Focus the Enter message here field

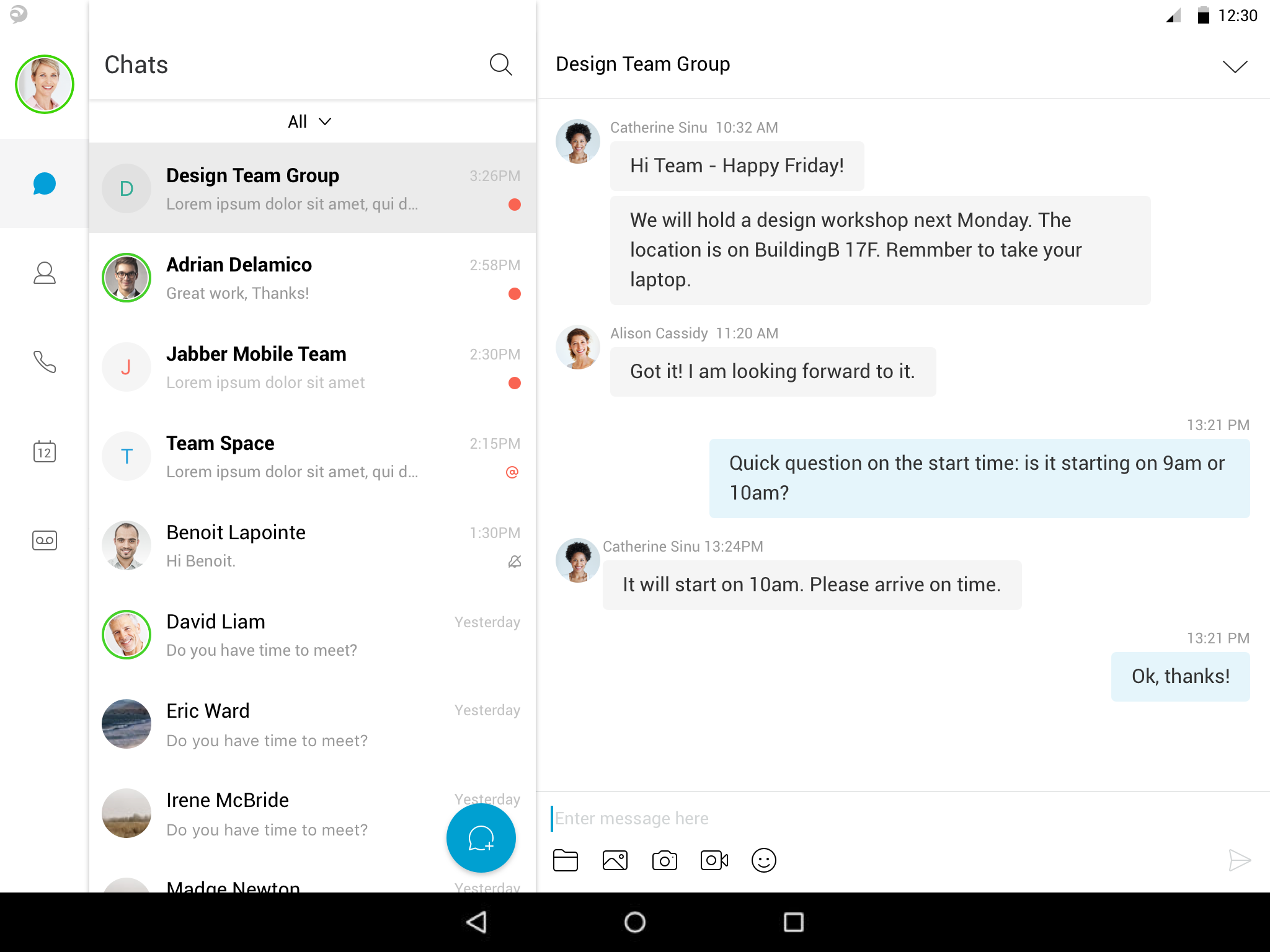coord(903,819)
